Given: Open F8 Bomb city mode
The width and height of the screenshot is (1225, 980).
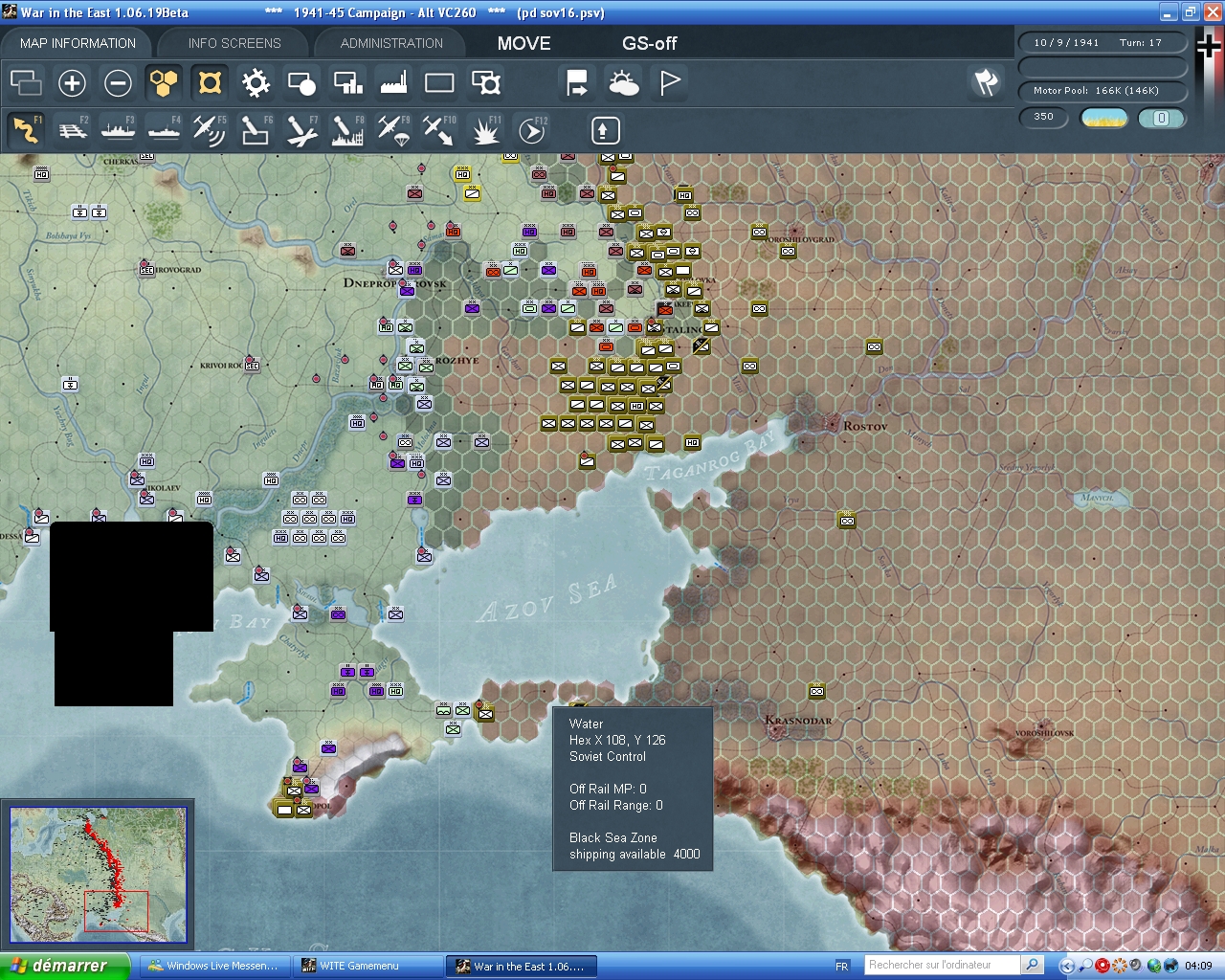Looking at the screenshot, I should click(346, 130).
